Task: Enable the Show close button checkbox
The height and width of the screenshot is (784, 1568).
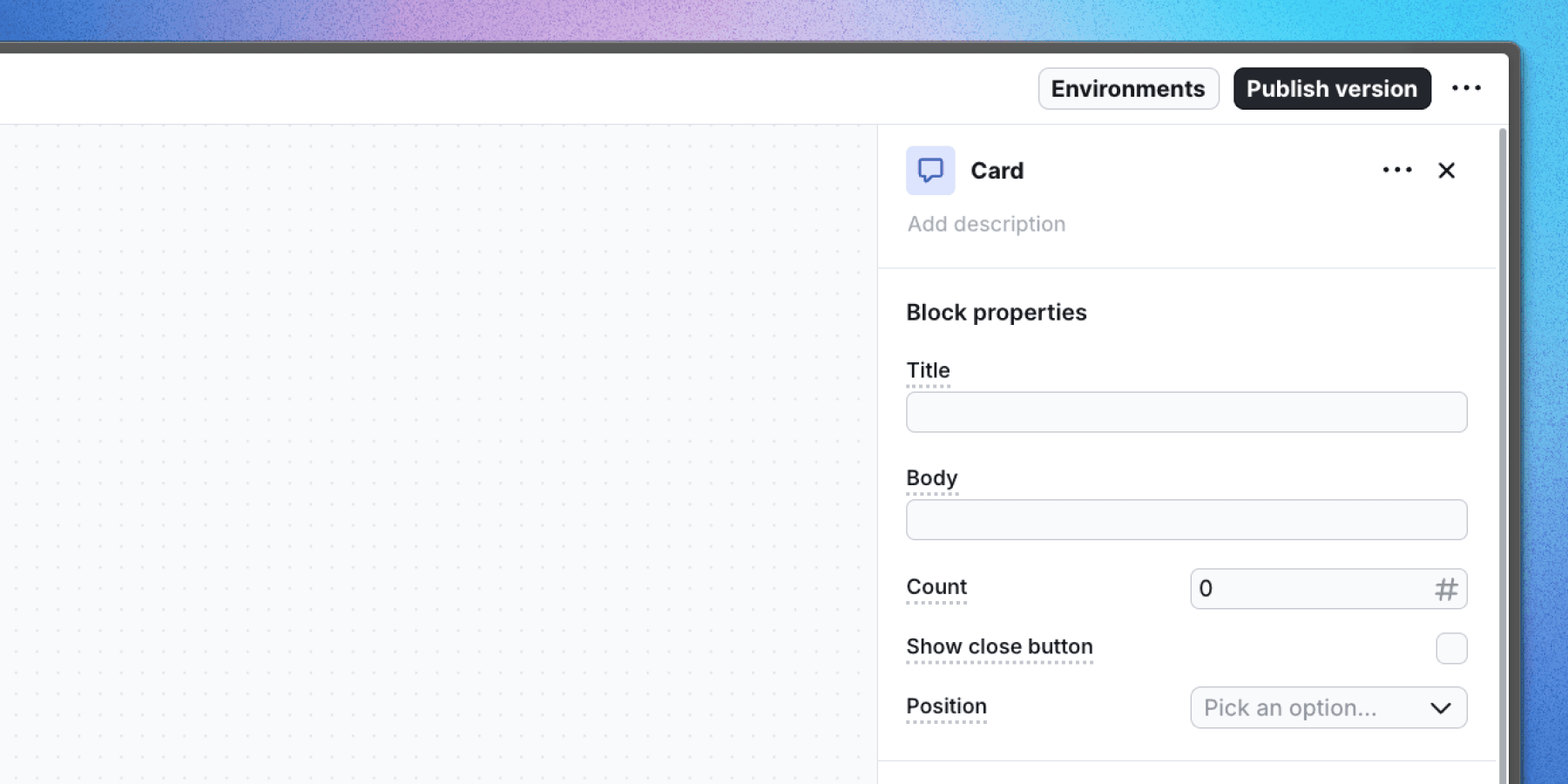Action: [x=1451, y=648]
